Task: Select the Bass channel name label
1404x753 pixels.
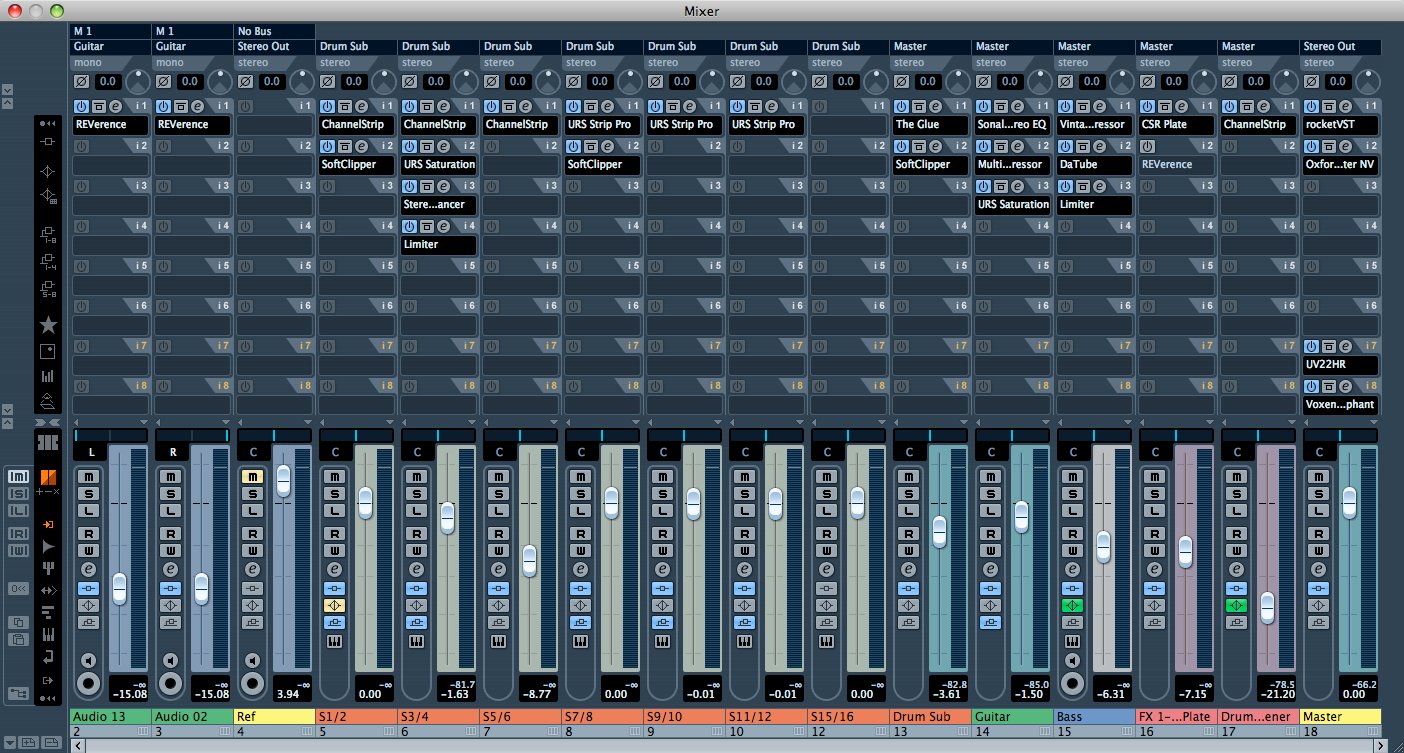Action: click(1095, 717)
